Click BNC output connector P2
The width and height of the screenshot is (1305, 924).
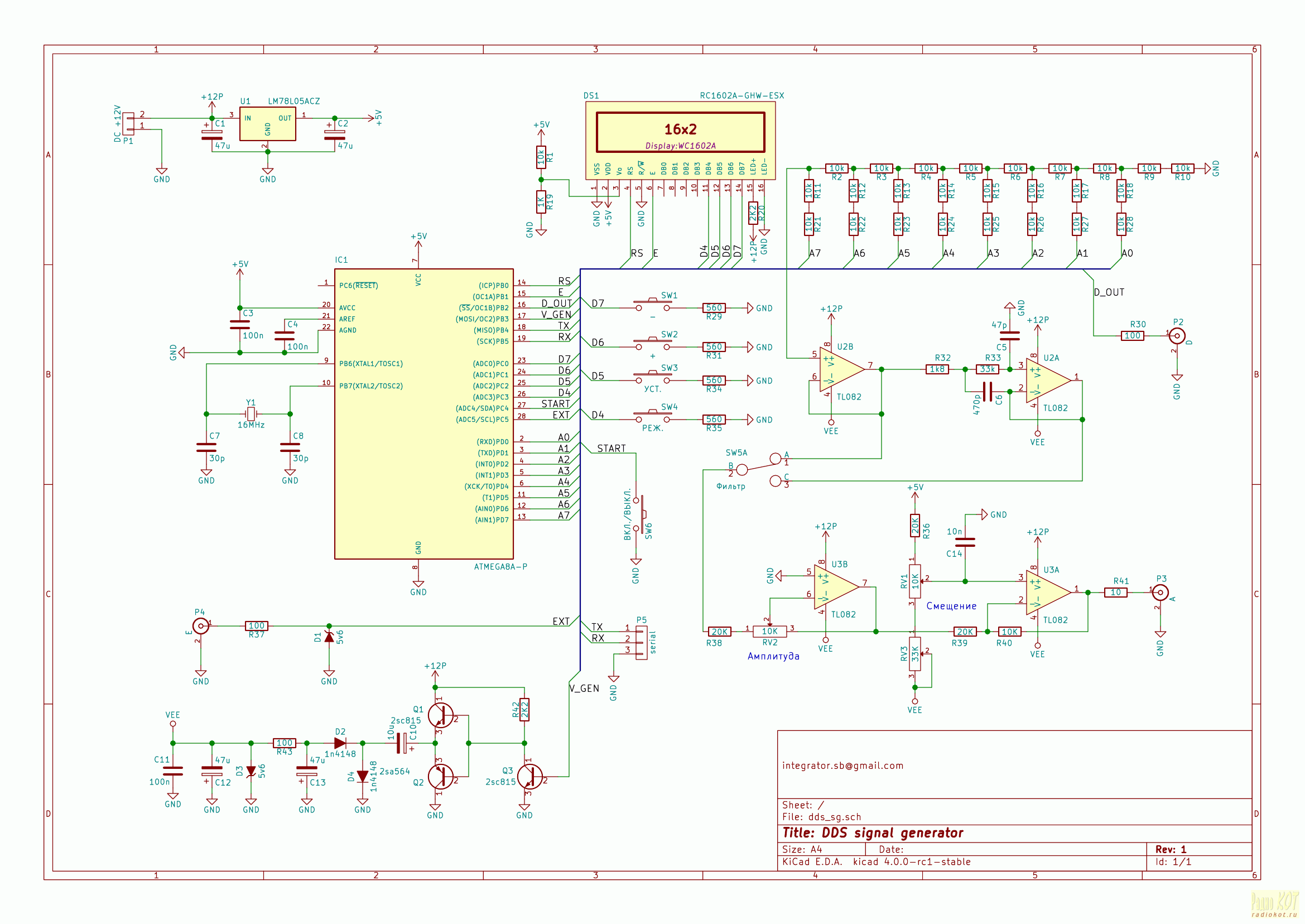[x=1177, y=336]
